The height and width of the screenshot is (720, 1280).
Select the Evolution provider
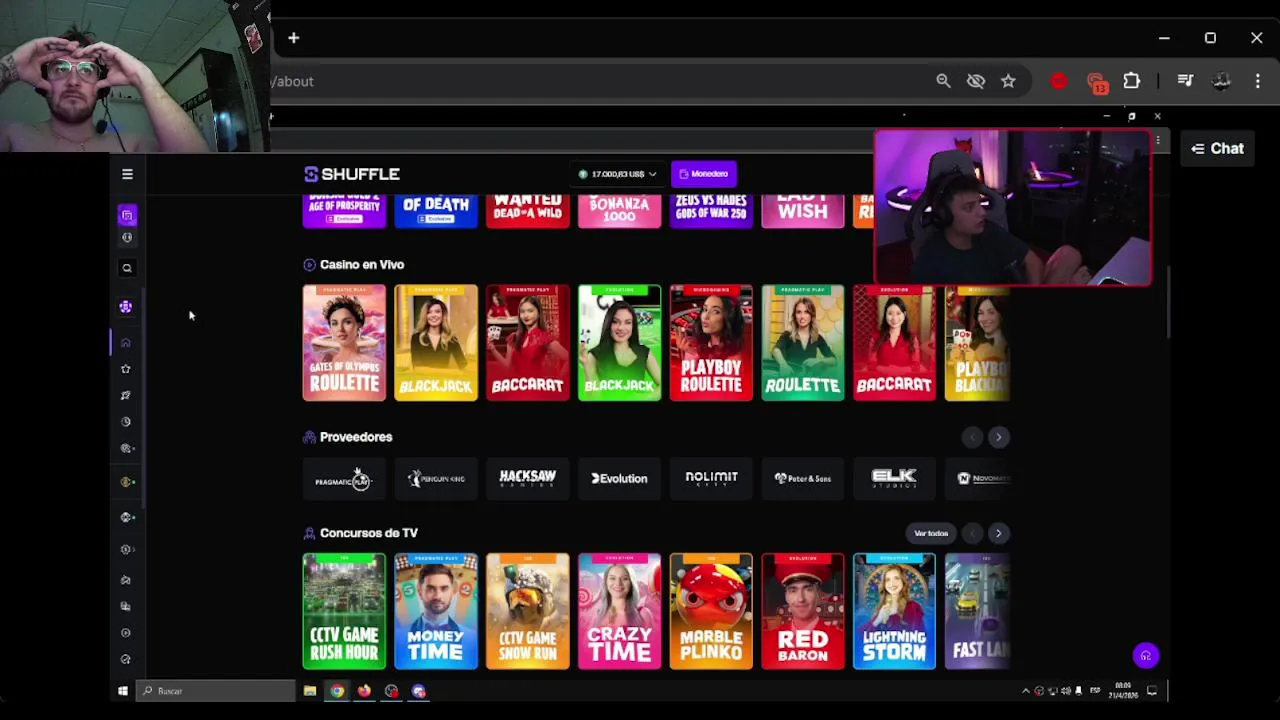point(619,479)
